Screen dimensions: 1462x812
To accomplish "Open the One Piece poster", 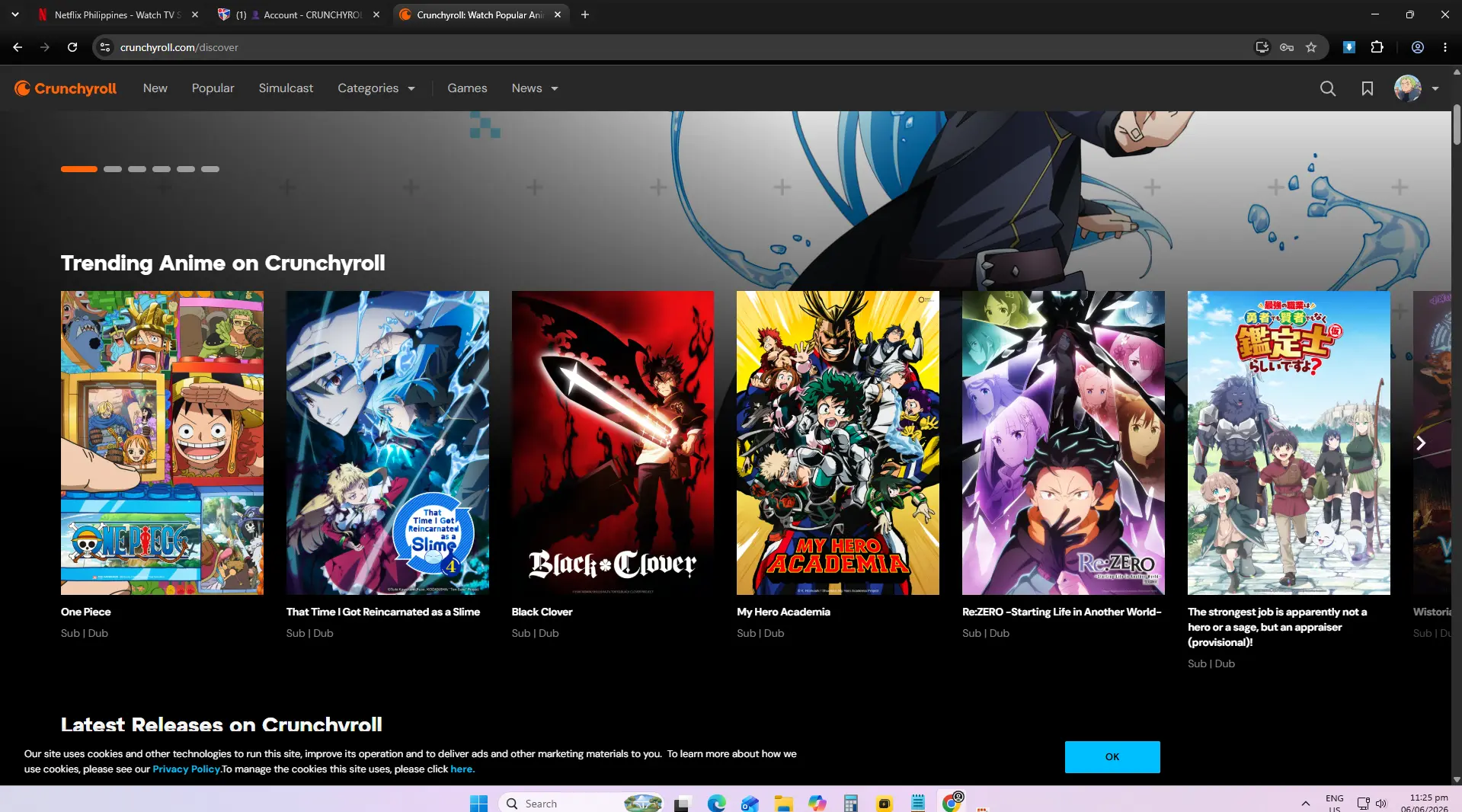I will pos(162,443).
